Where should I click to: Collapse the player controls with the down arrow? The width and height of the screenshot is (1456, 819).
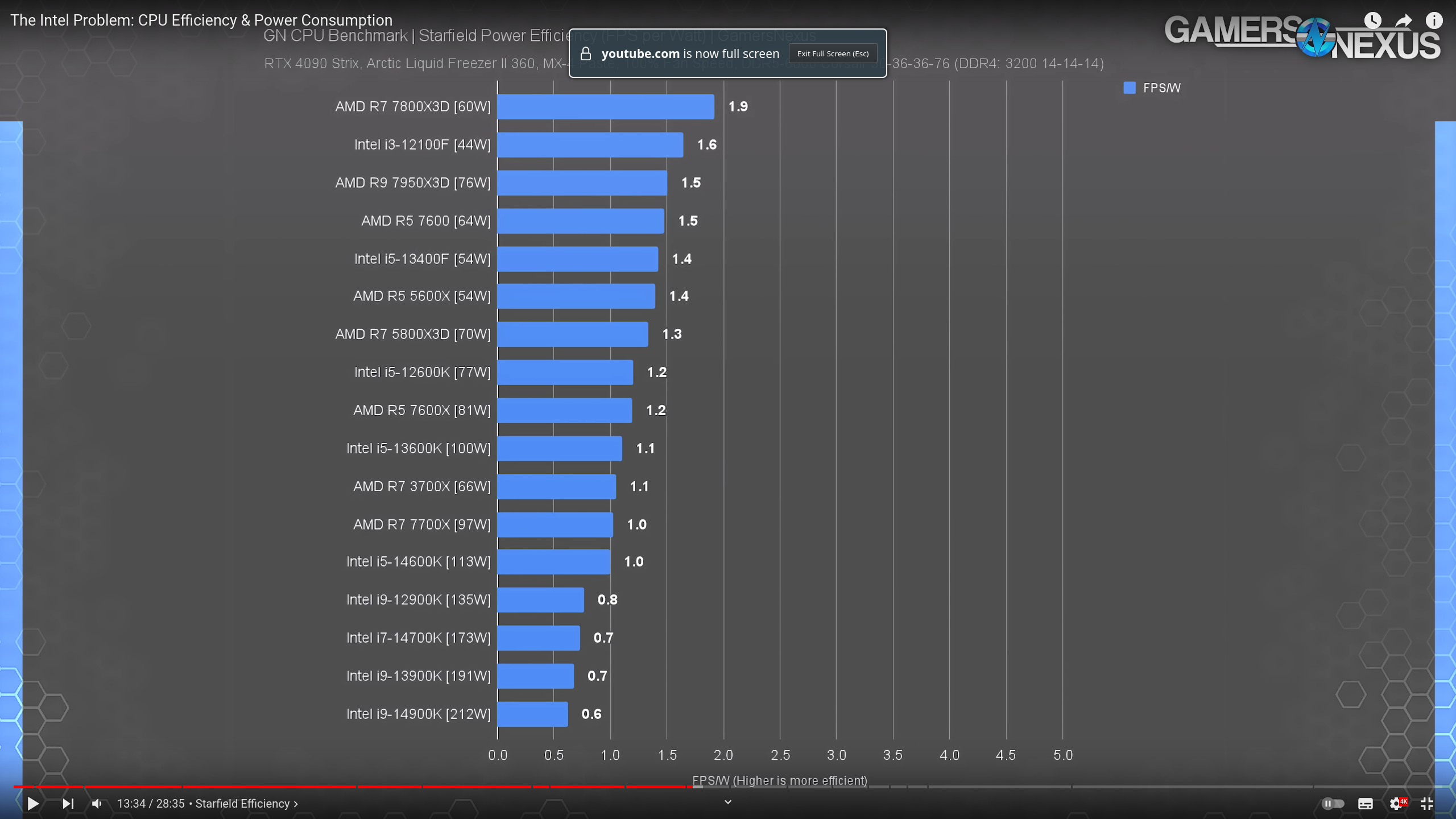pyautogui.click(x=727, y=802)
